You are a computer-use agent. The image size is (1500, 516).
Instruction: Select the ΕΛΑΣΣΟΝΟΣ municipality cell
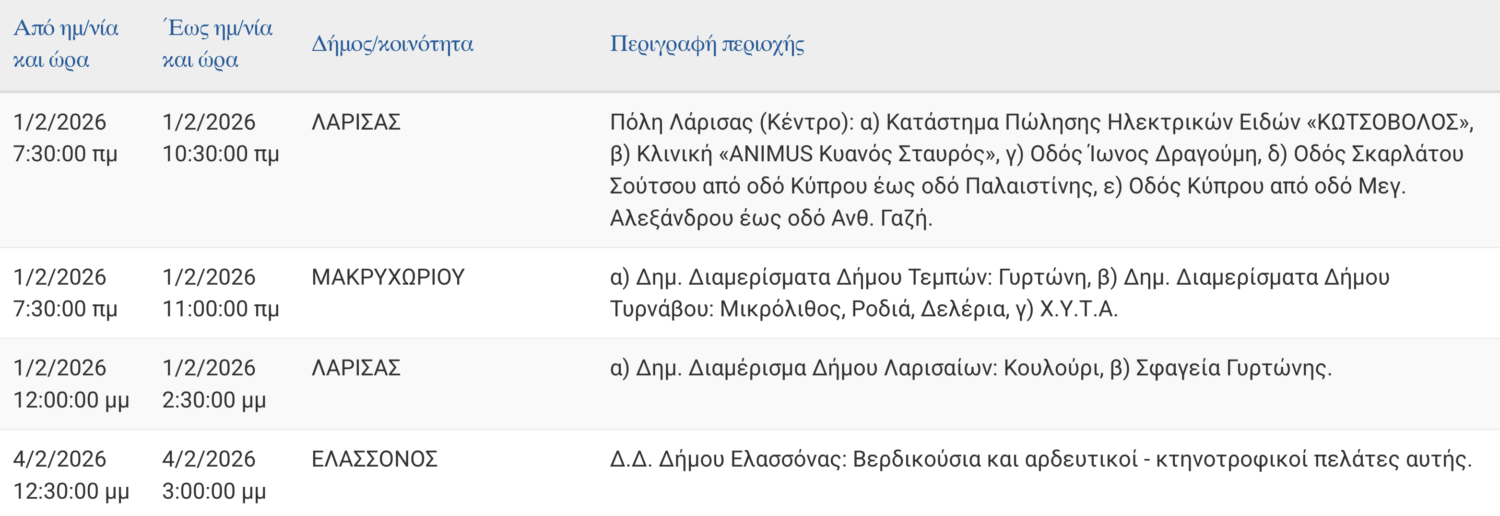tap(375, 459)
